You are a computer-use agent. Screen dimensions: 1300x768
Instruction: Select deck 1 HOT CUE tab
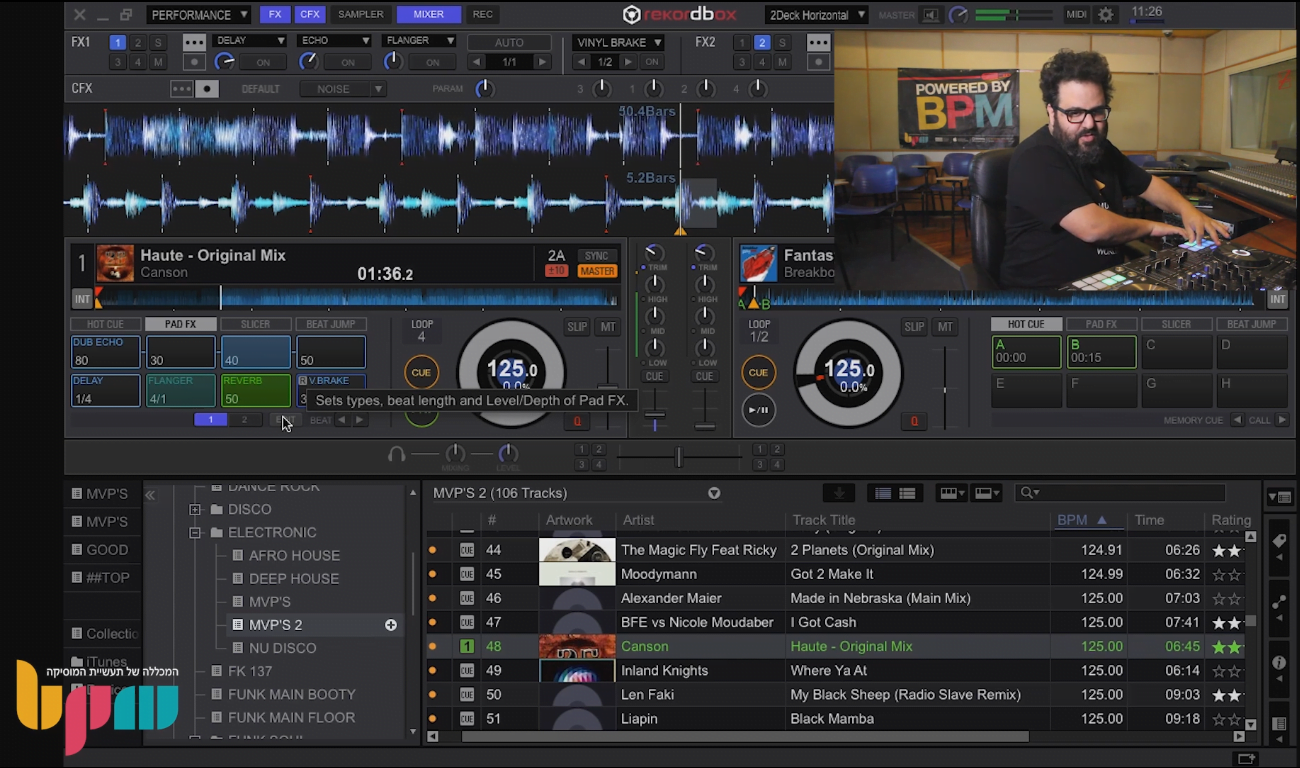pos(106,324)
